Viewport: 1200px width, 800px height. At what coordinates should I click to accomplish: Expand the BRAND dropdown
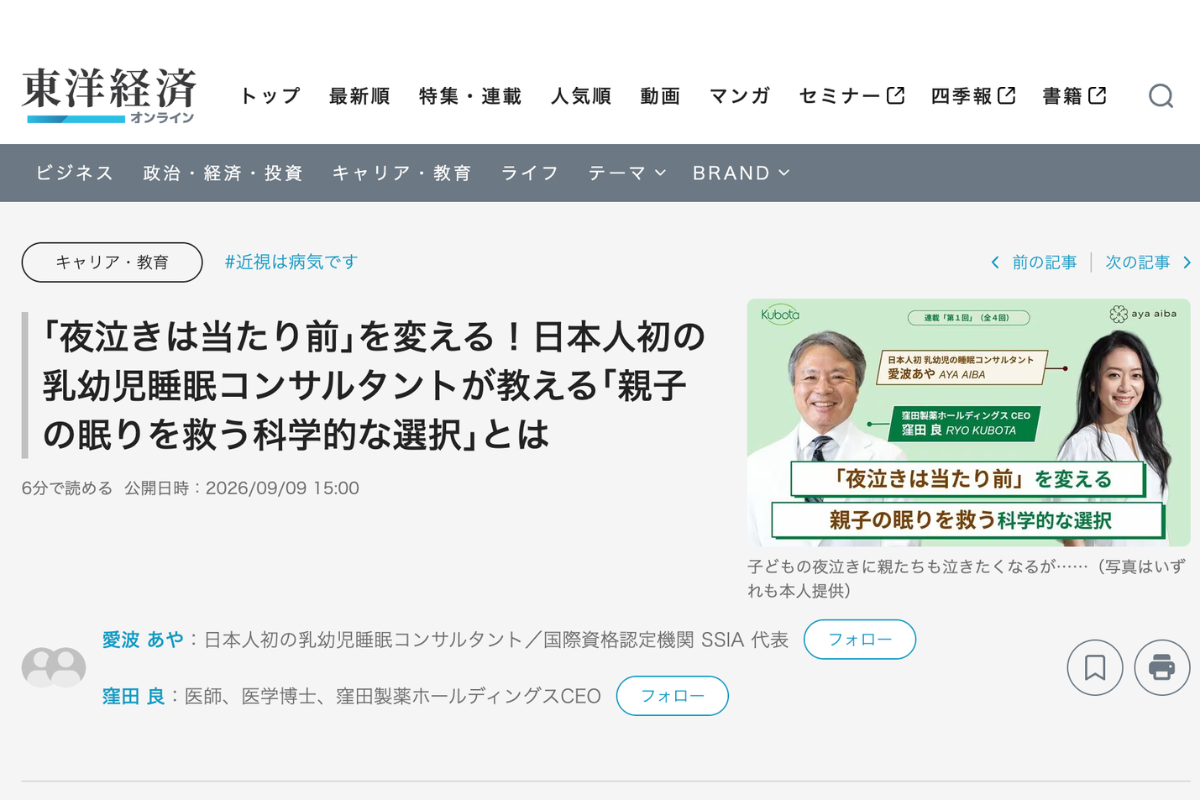[741, 173]
